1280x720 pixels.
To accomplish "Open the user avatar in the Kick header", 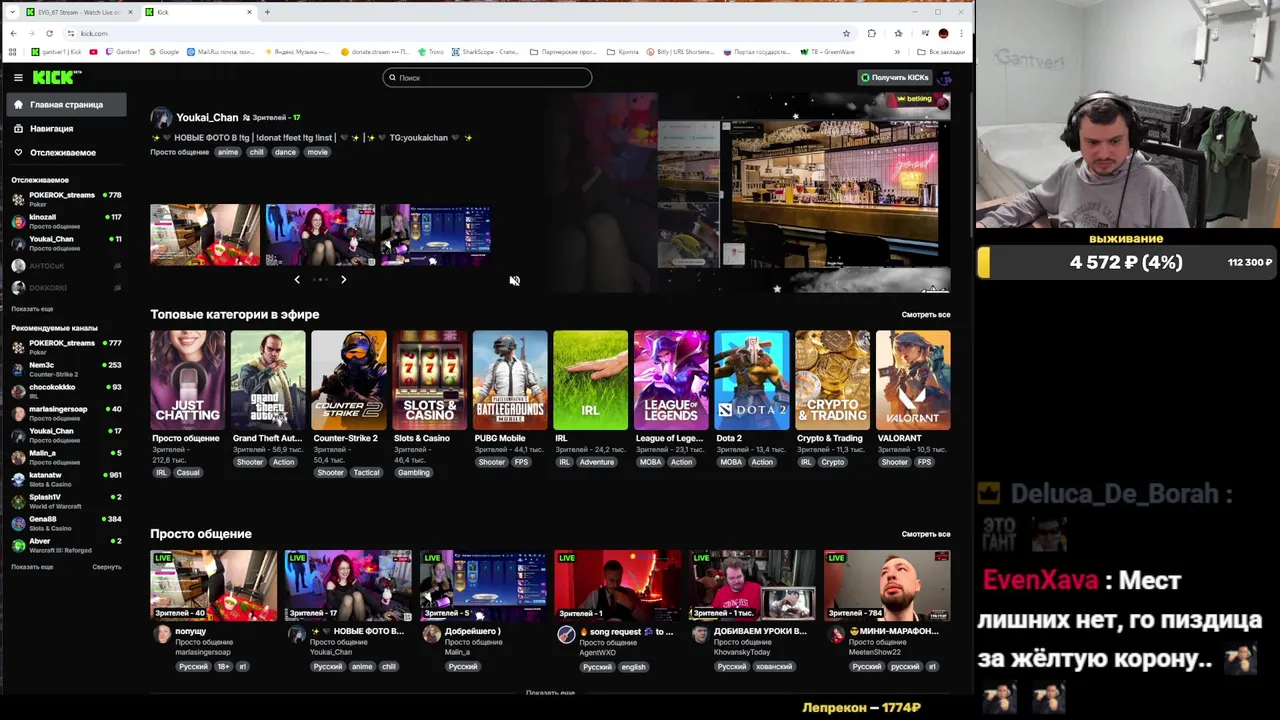I will tap(945, 77).
